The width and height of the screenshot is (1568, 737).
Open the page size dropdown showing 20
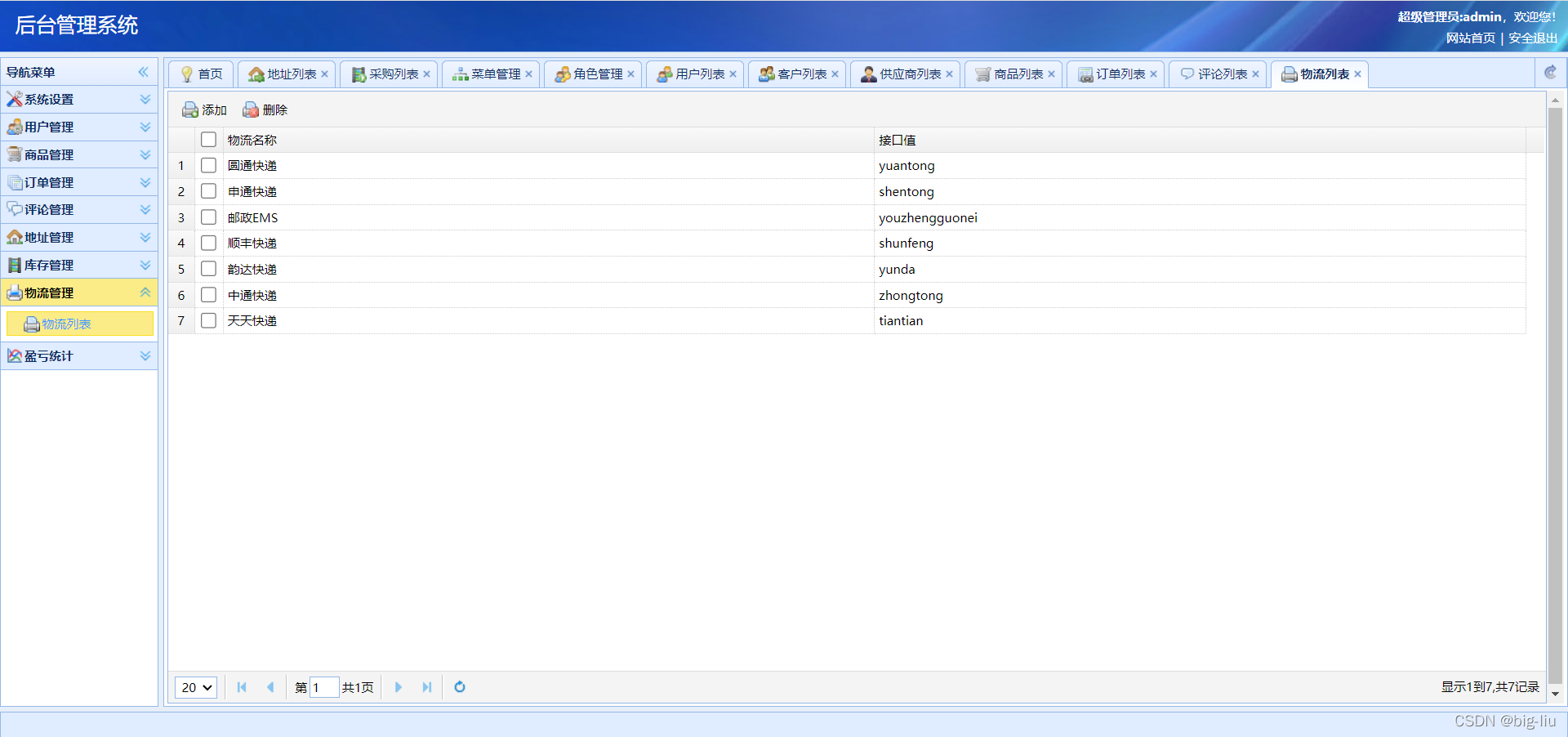tap(196, 687)
